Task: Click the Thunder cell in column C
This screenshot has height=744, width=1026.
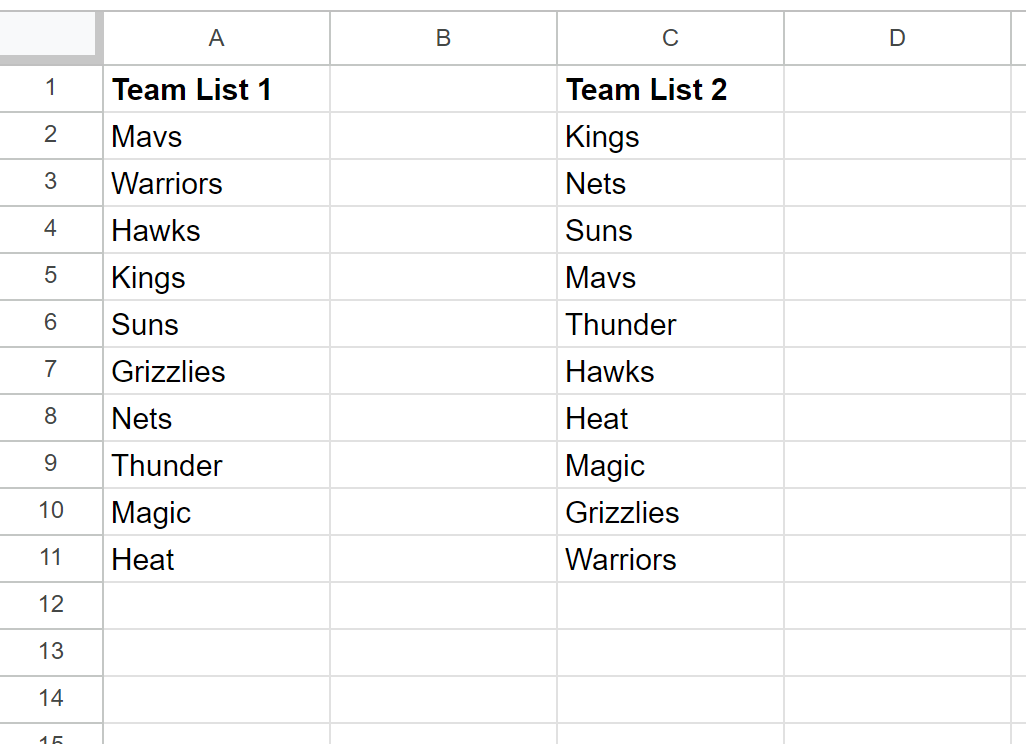Action: click(x=671, y=325)
